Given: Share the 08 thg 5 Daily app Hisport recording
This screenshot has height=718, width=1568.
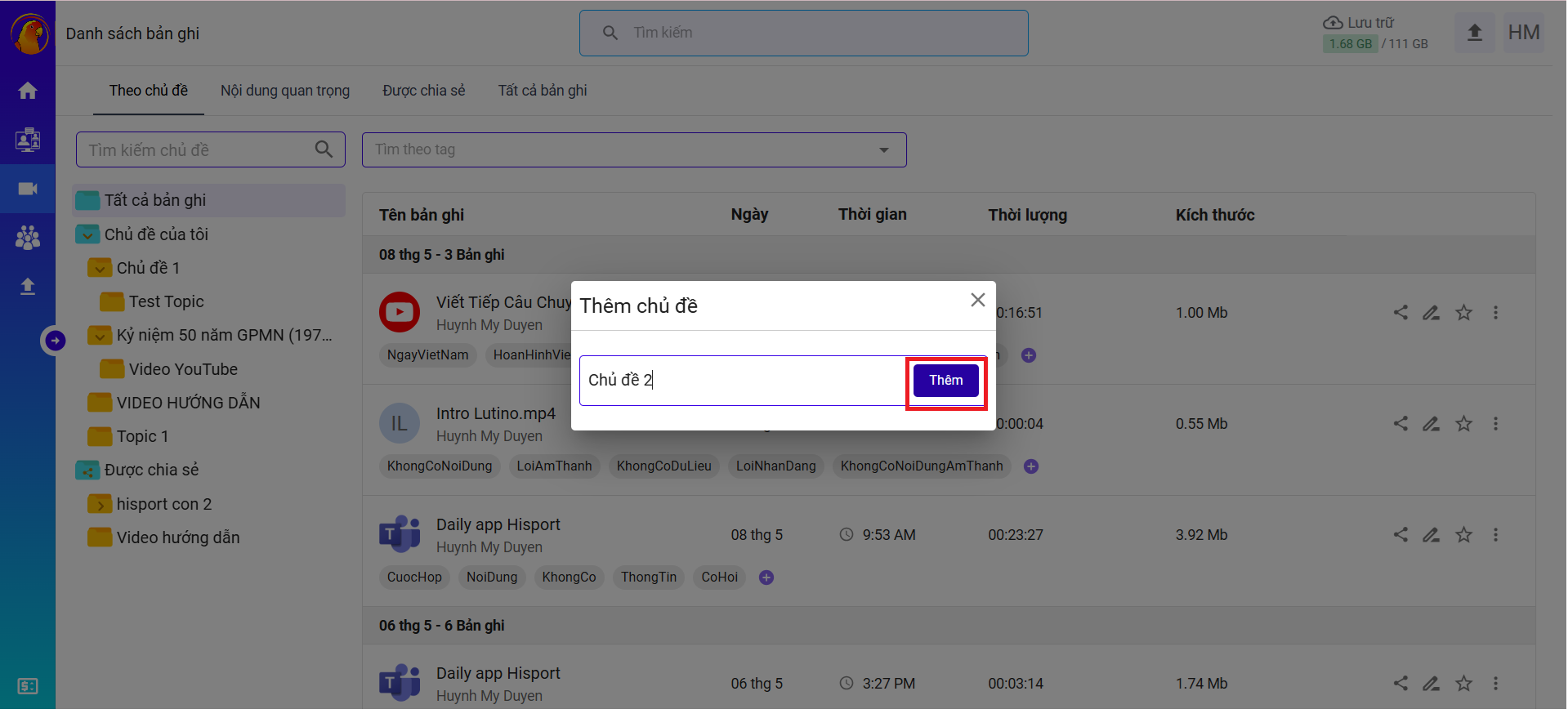Looking at the screenshot, I should pyautogui.click(x=1400, y=535).
